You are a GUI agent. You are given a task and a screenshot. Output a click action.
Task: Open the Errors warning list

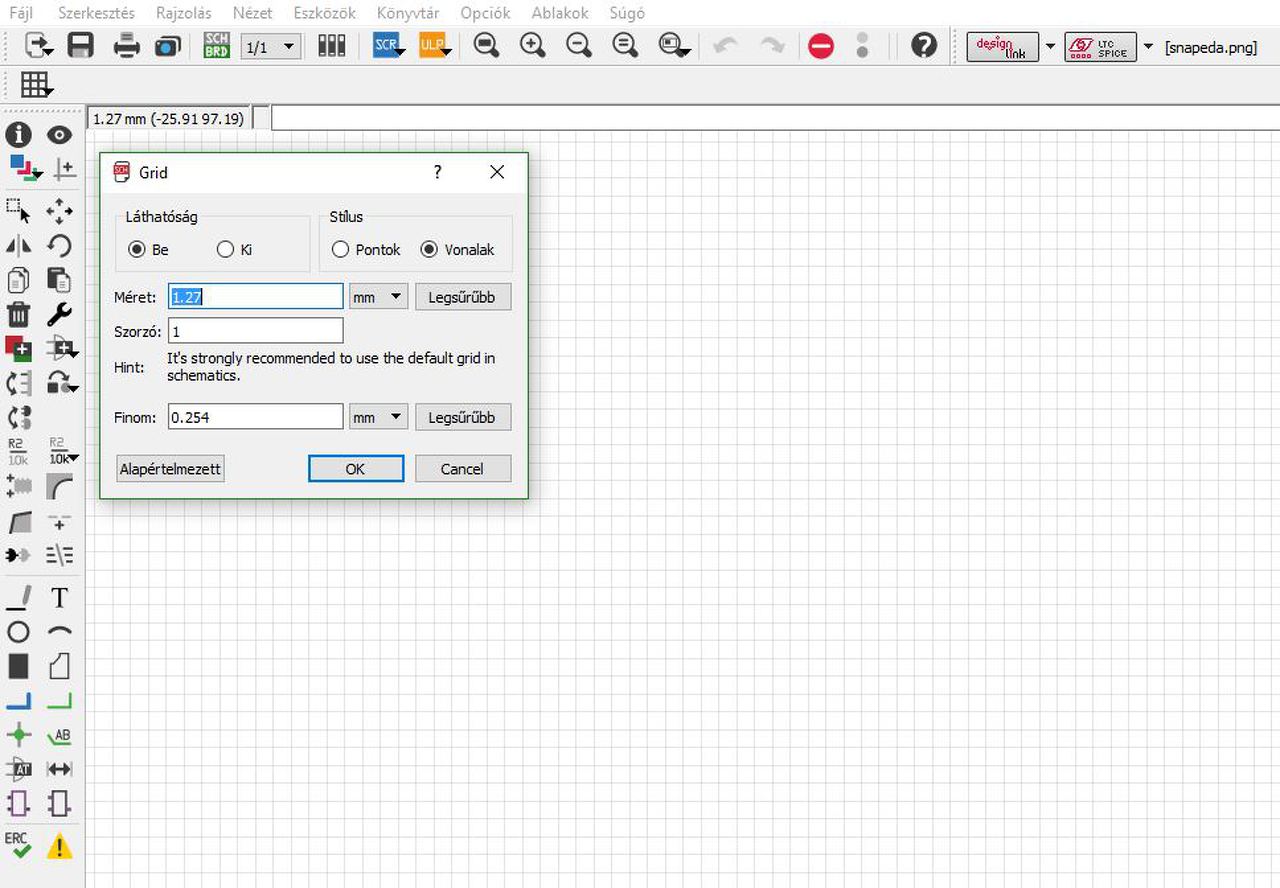point(60,847)
